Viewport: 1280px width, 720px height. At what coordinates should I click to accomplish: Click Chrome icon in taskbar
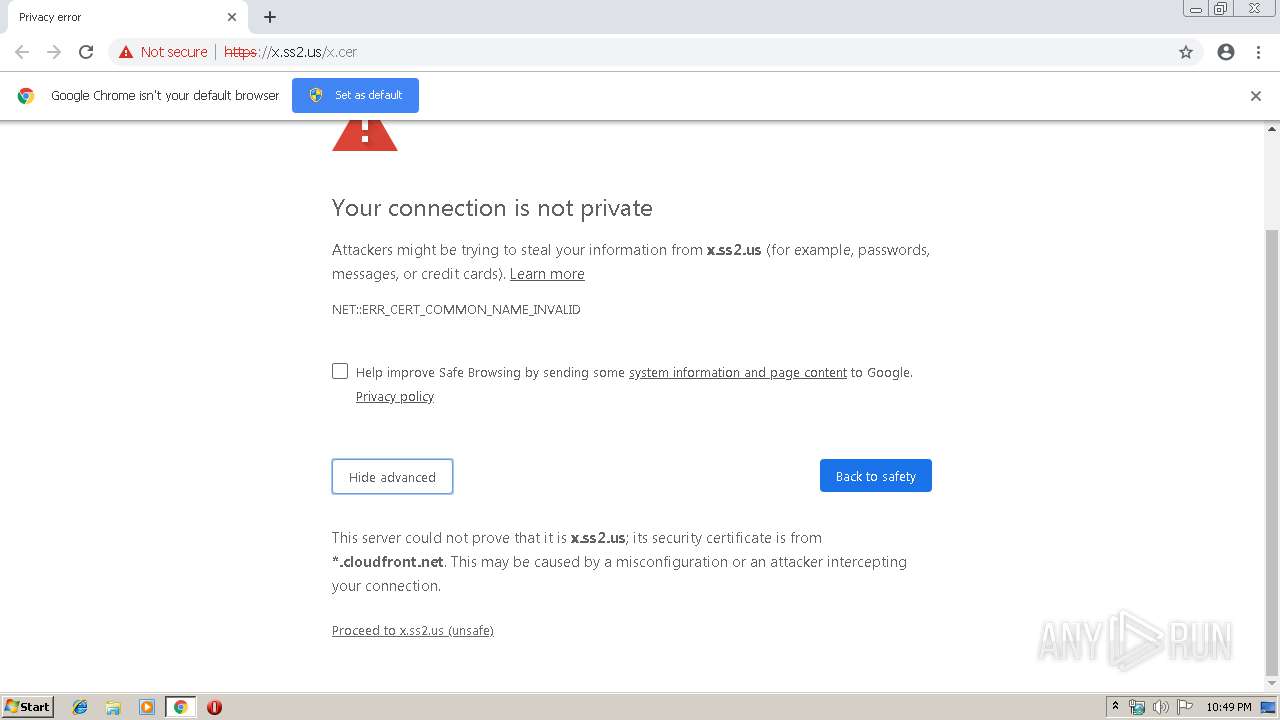point(180,707)
